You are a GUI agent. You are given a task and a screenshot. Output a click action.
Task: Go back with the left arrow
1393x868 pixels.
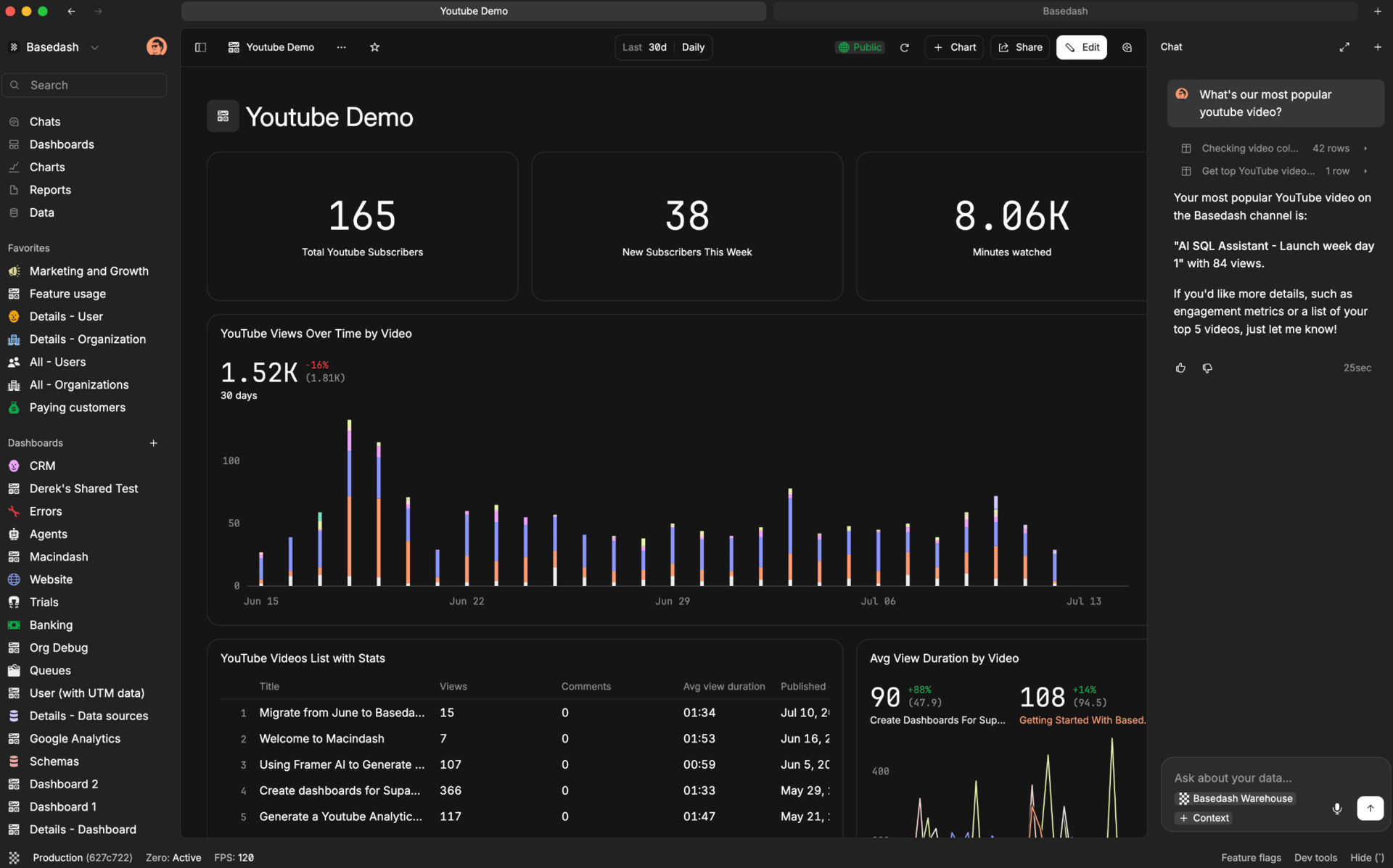[71, 11]
